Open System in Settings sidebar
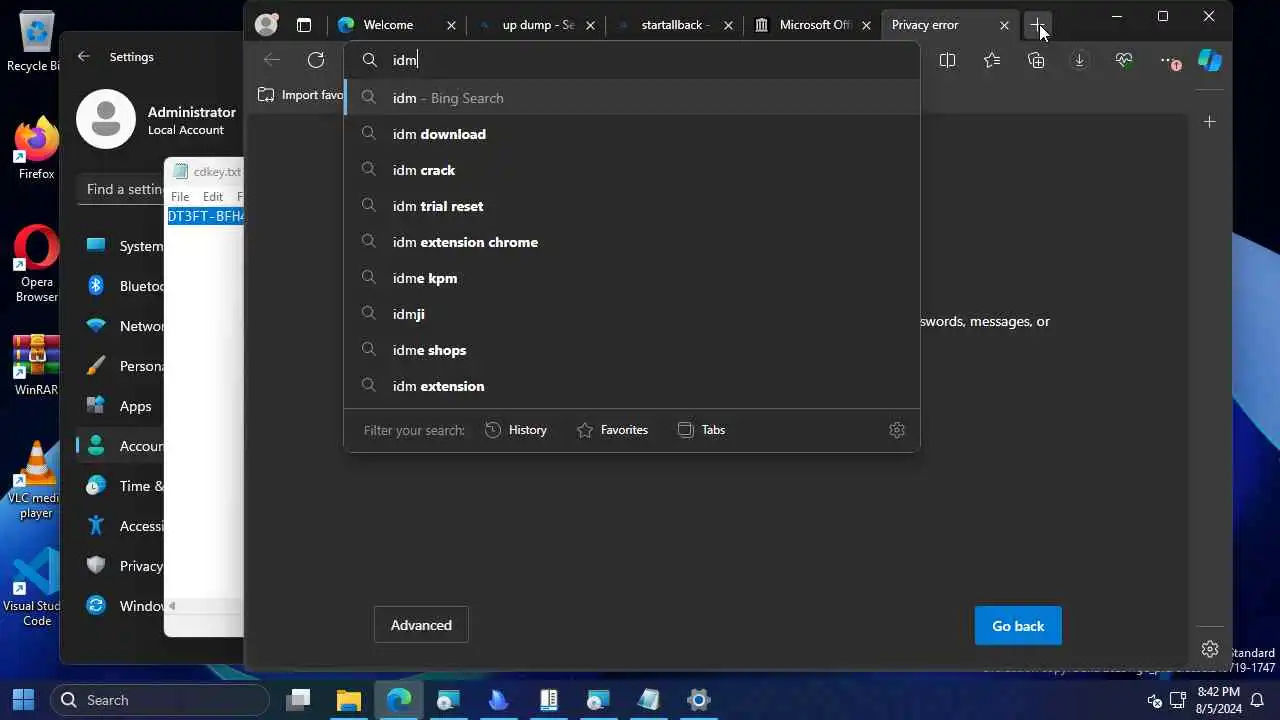1280x720 pixels. tap(122, 246)
